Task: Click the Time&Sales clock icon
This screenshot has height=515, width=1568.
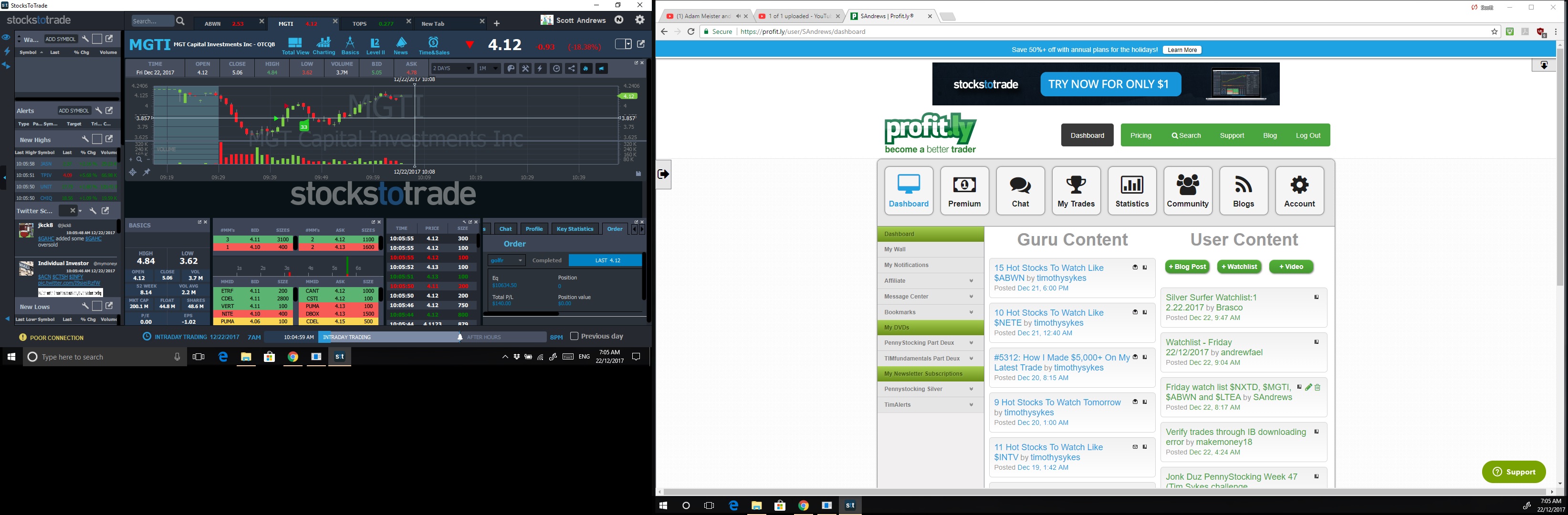Action: pos(433,42)
